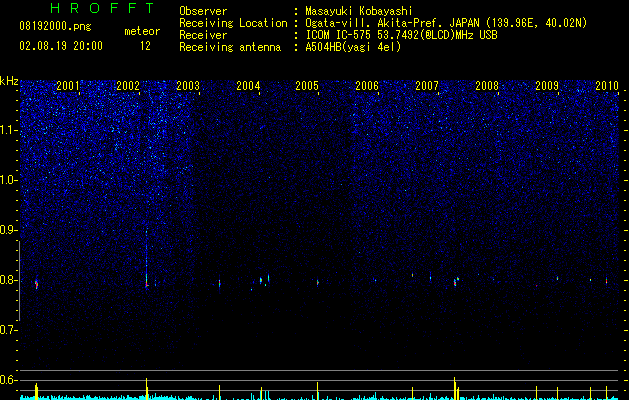Click the "meteor" count label

coord(142,31)
